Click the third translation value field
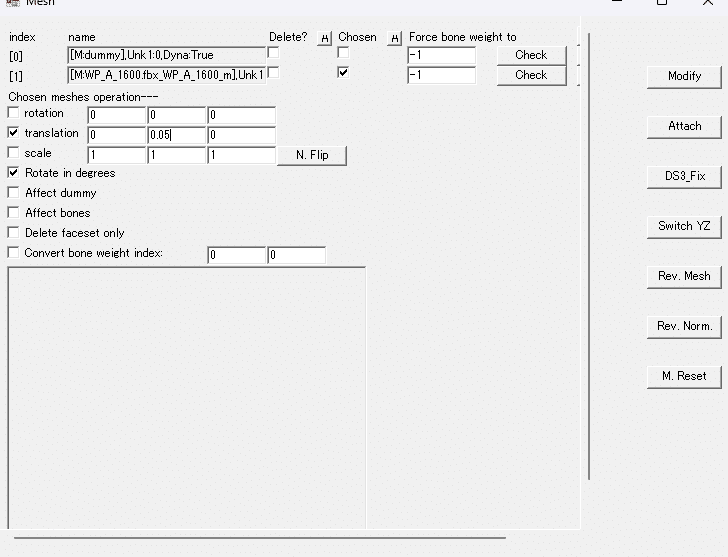Image resolution: width=728 pixels, height=557 pixels. click(x=242, y=135)
